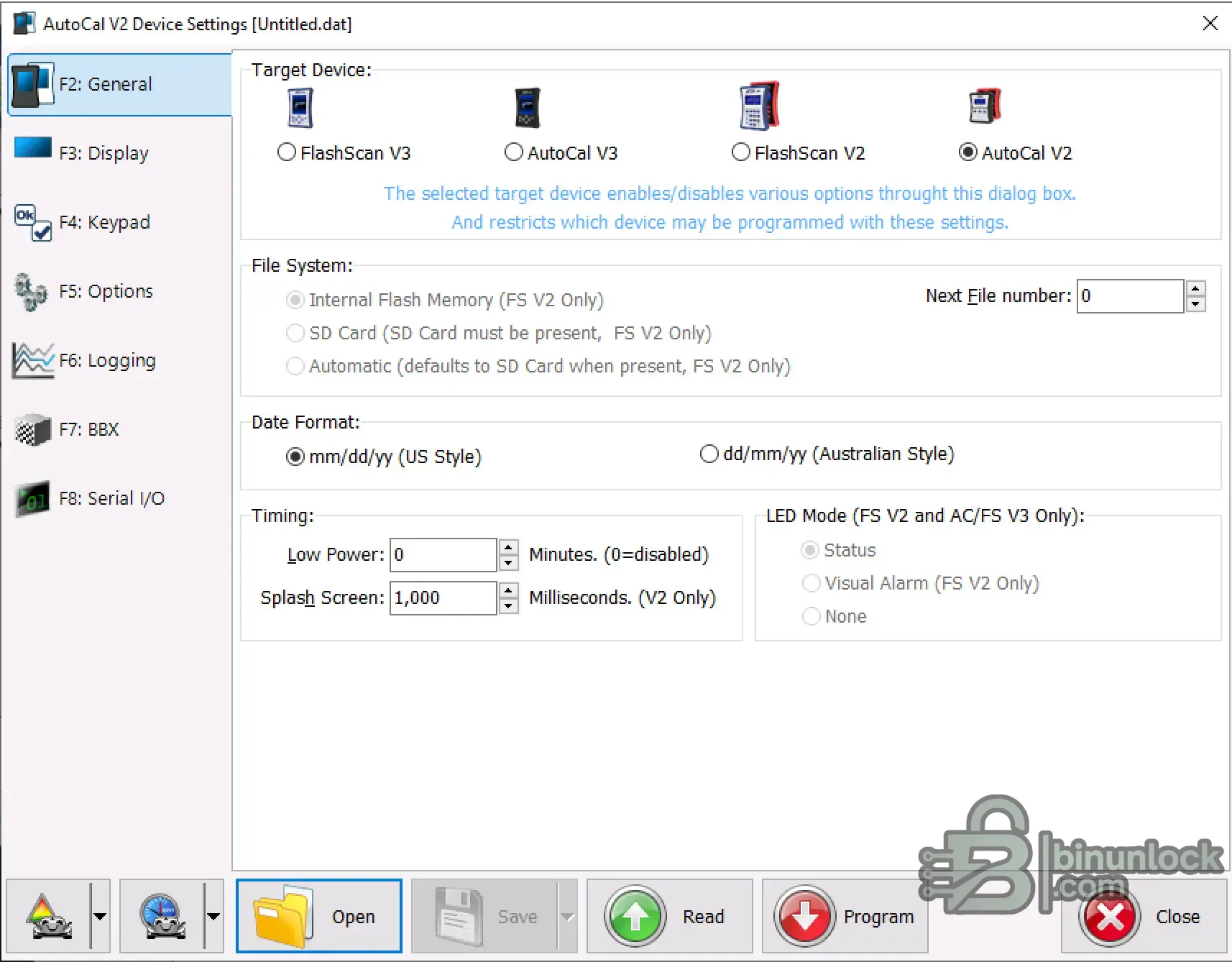Expand the gauge car button dropdown arrow
Viewport: 1232px width, 962px height.
pyautogui.click(x=213, y=915)
